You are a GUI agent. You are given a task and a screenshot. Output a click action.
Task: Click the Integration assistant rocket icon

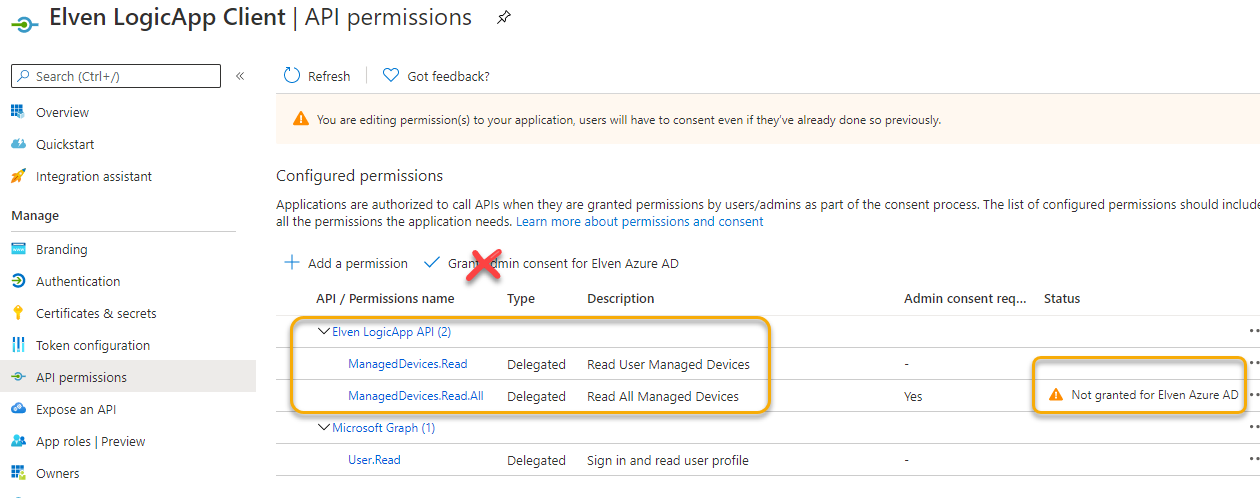pyautogui.click(x=18, y=176)
